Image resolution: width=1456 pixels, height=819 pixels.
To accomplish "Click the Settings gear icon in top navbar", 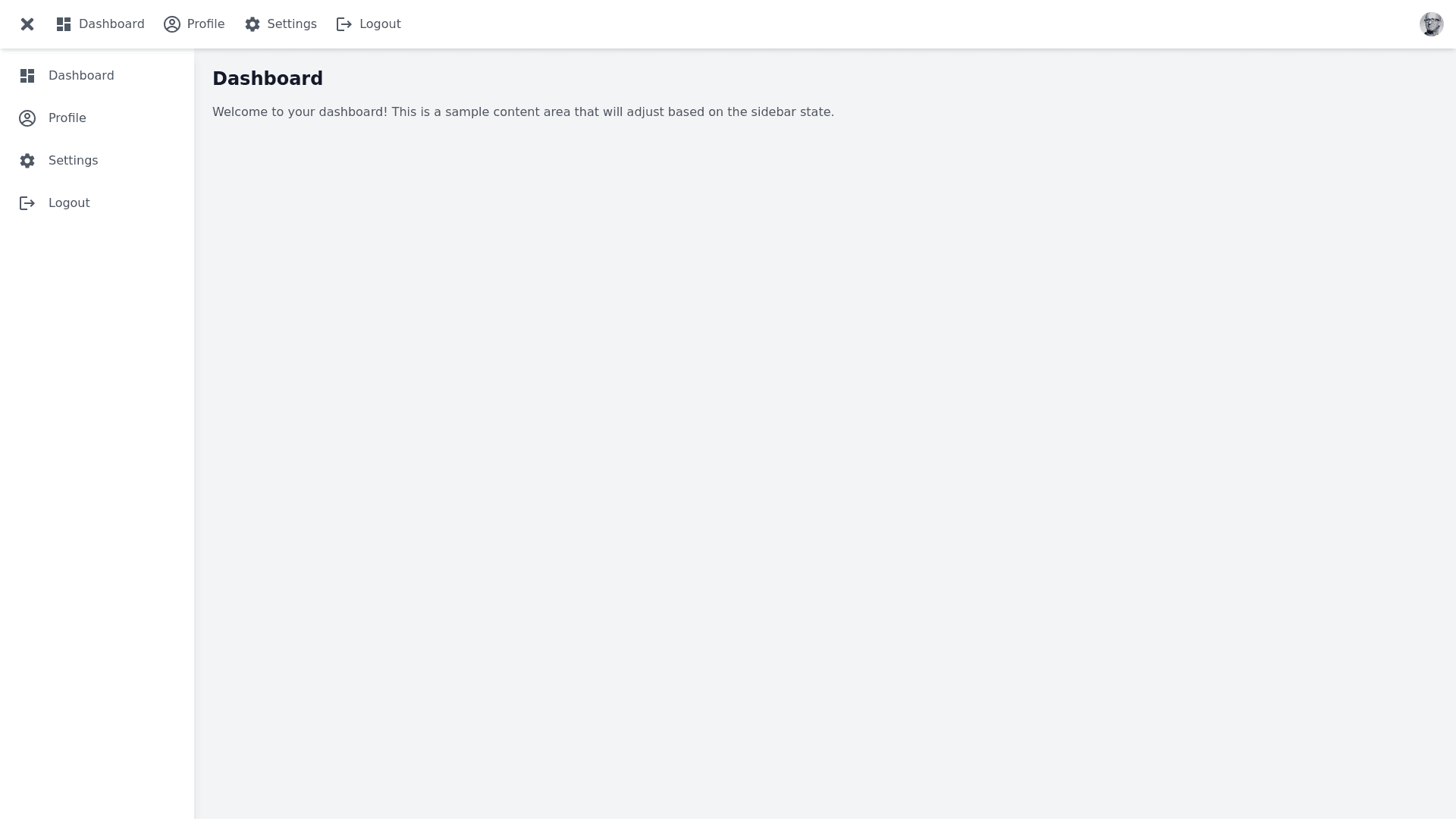I will pos(253,24).
